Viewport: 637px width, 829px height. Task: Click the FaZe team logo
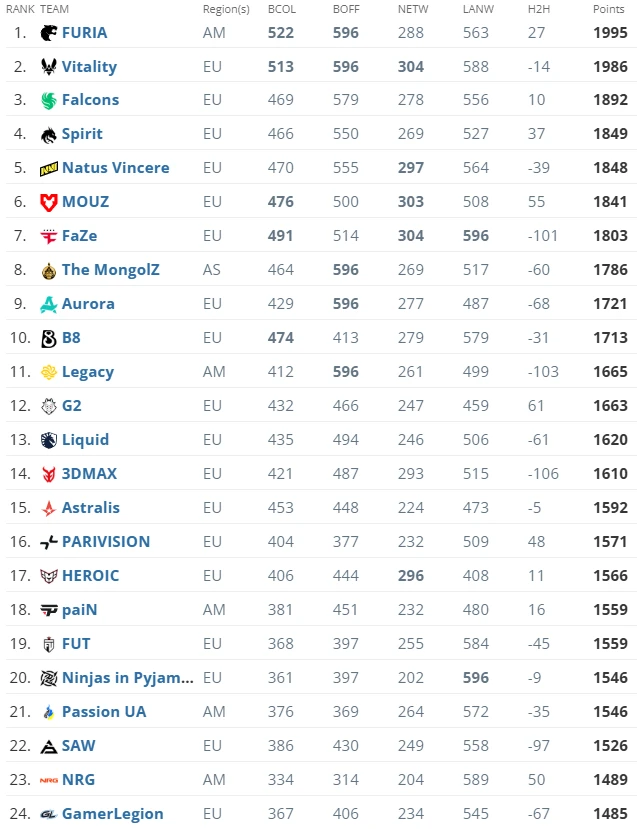[49, 236]
